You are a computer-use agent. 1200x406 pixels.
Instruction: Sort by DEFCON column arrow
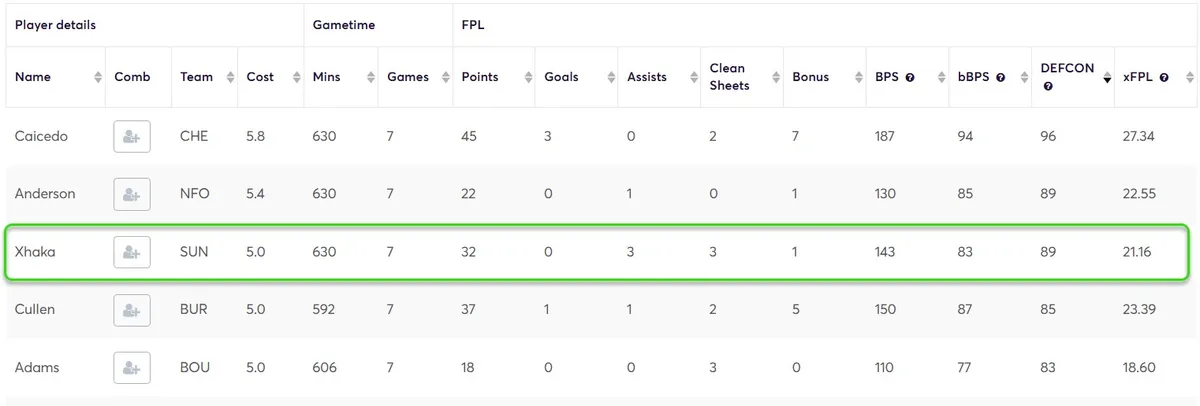click(1107, 78)
